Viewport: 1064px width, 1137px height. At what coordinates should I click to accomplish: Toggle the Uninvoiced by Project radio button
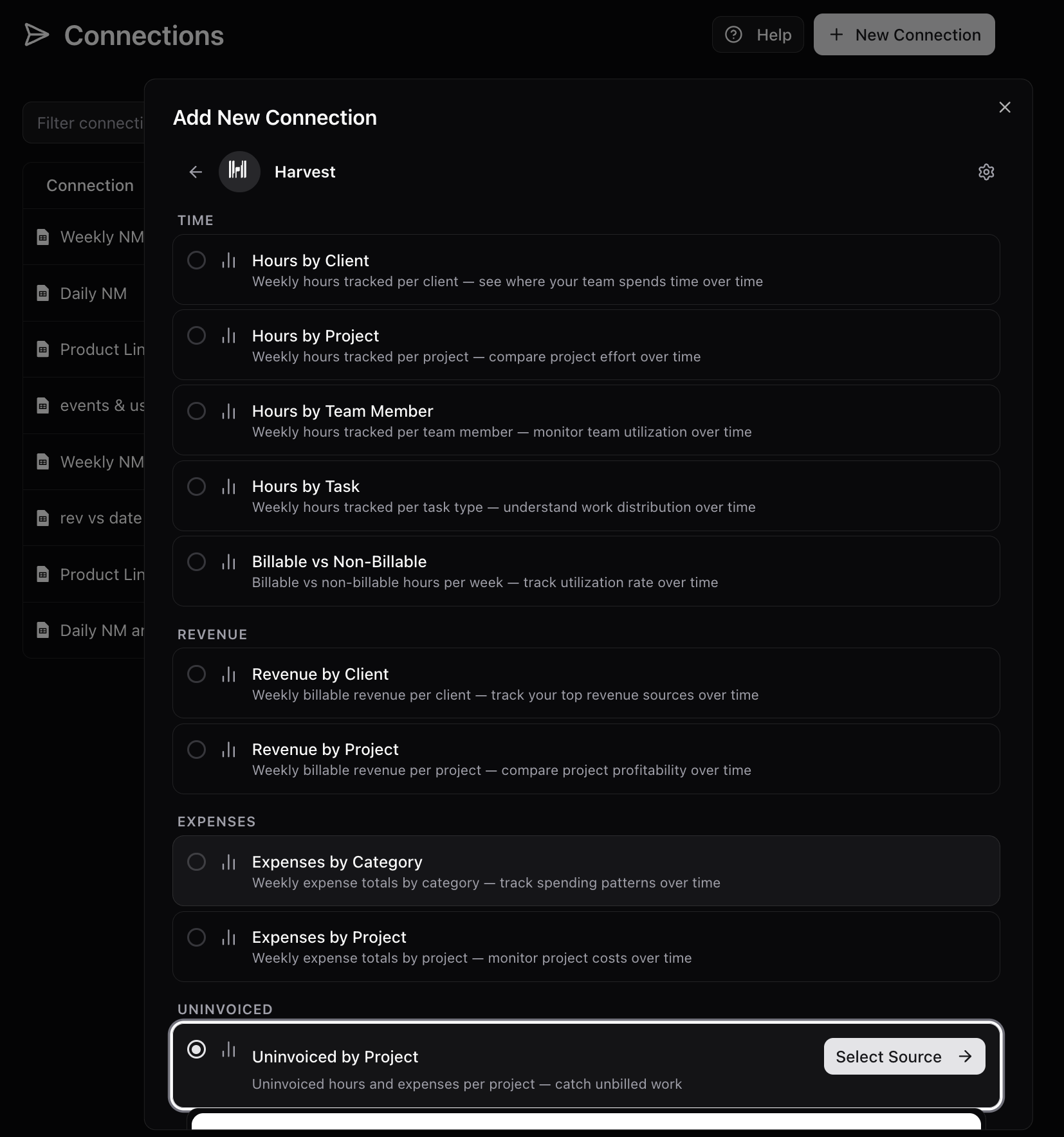[196, 1050]
